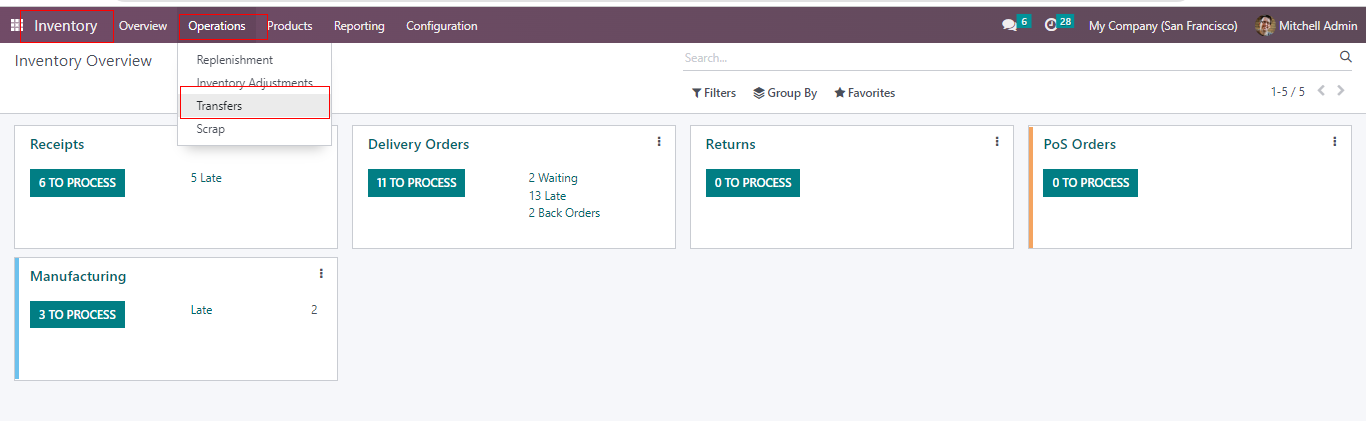Screen dimensions: 1366x421
Task: Open the conversations messages icon
Action: pyautogui.click(x=1009, y=25)
